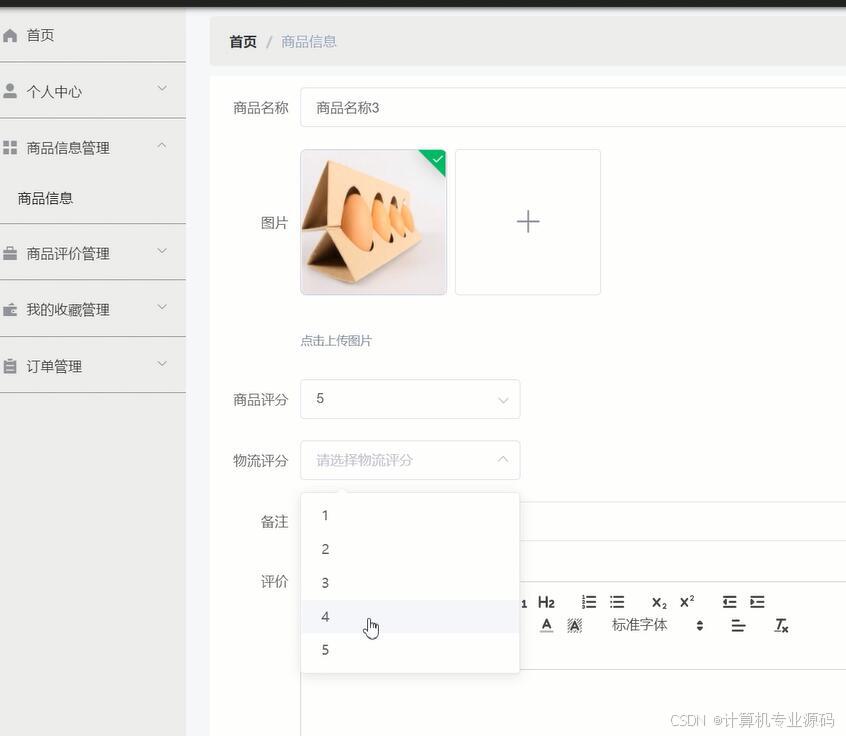Open text alignment options
Viewport: 846px width, 736px height.
[x=738, y=625]
